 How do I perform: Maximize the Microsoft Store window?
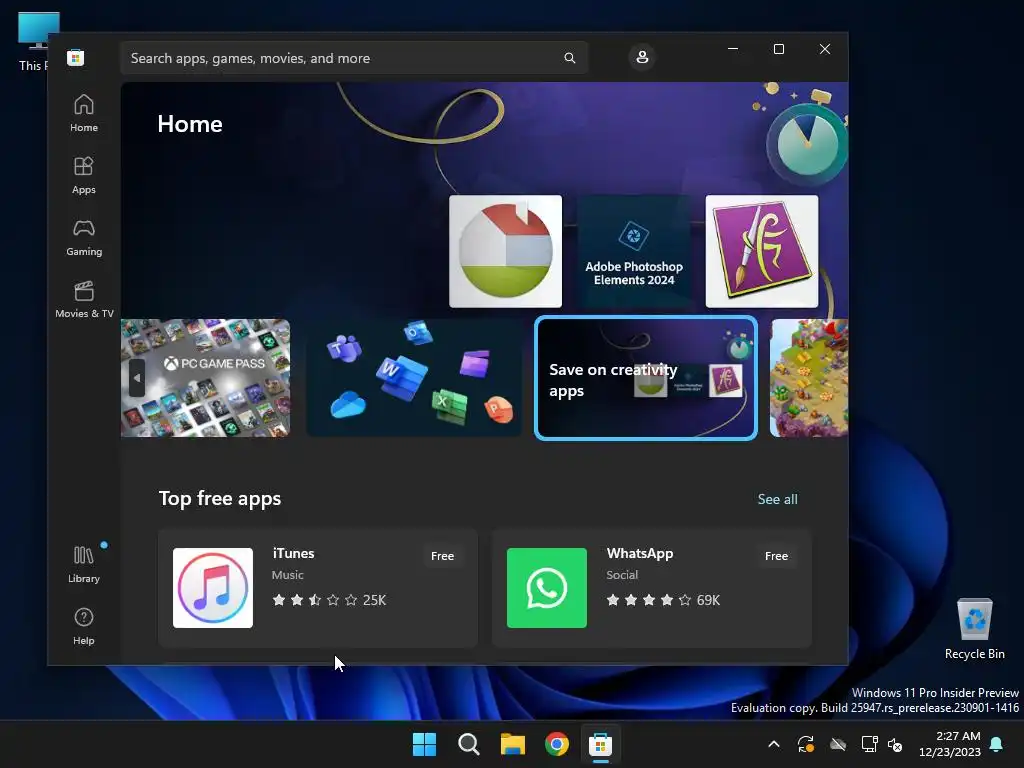(x=778, y=49)
